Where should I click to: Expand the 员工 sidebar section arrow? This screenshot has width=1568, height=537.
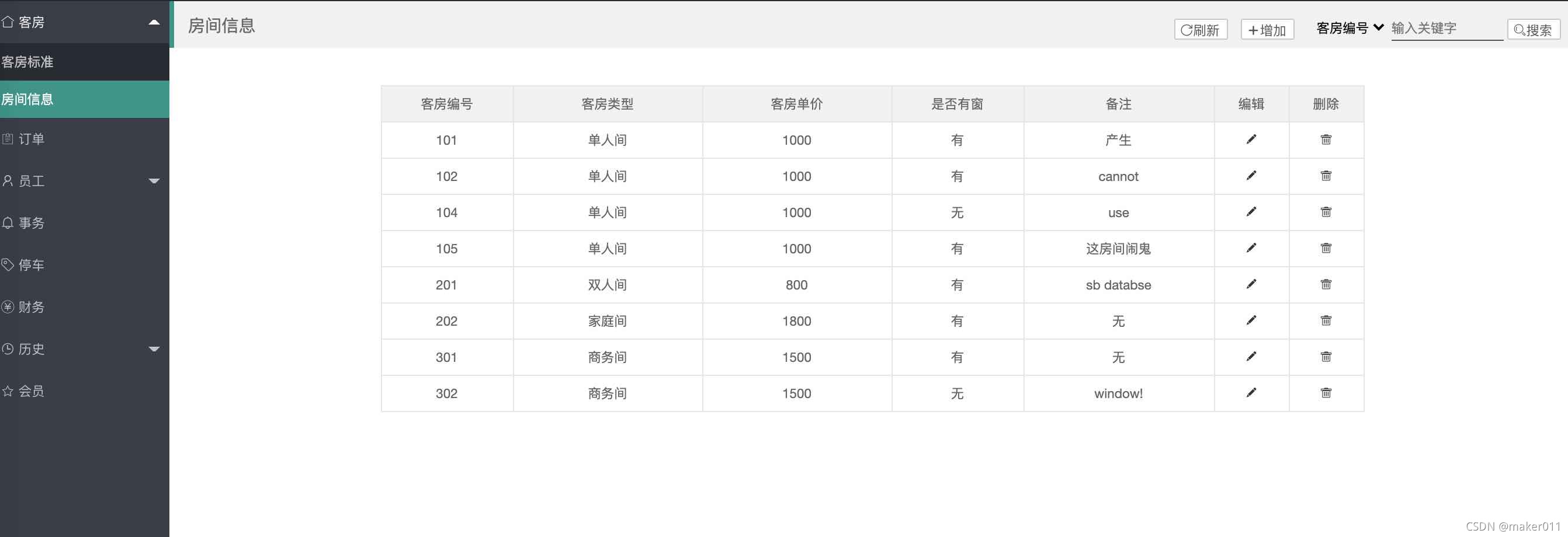[x=154, y=180]
